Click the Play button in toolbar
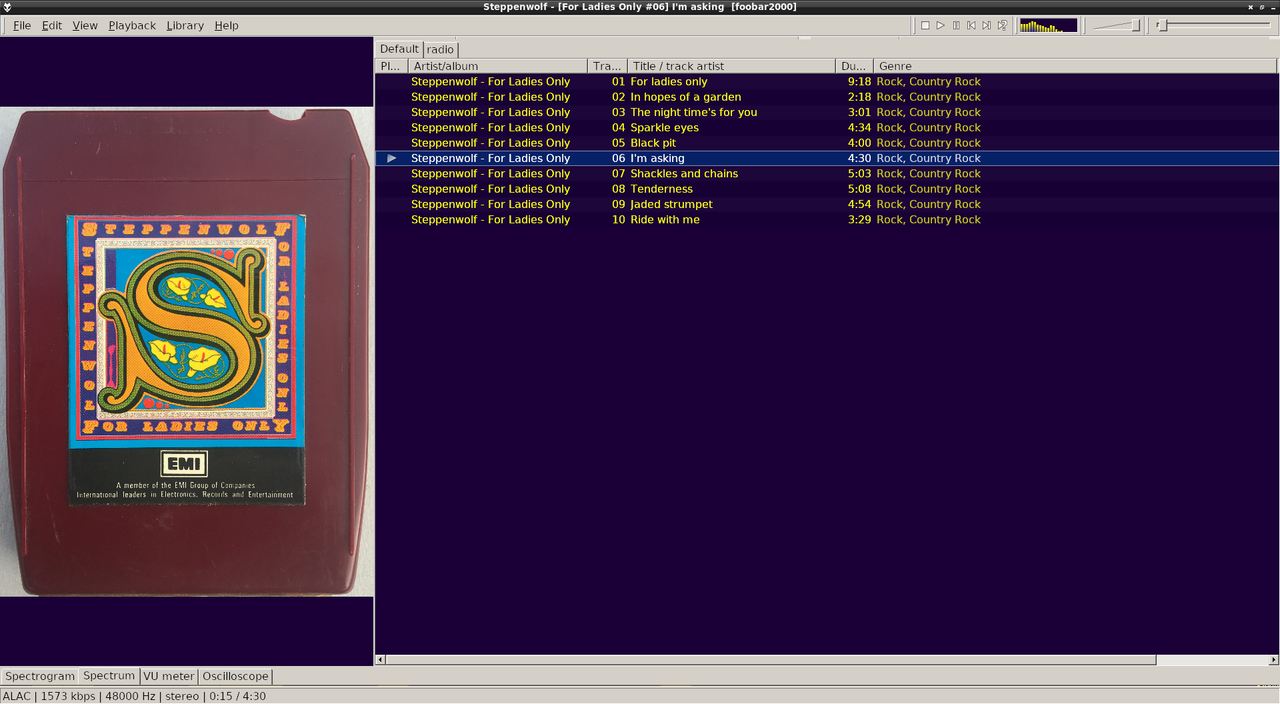The height and width of the screenshot is (704, 1280). 941,25
